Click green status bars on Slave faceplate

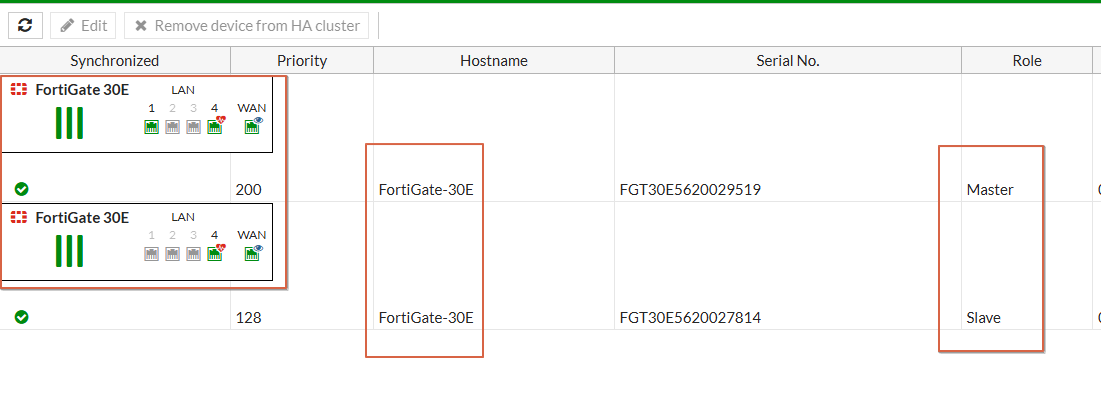pos(70,251)
